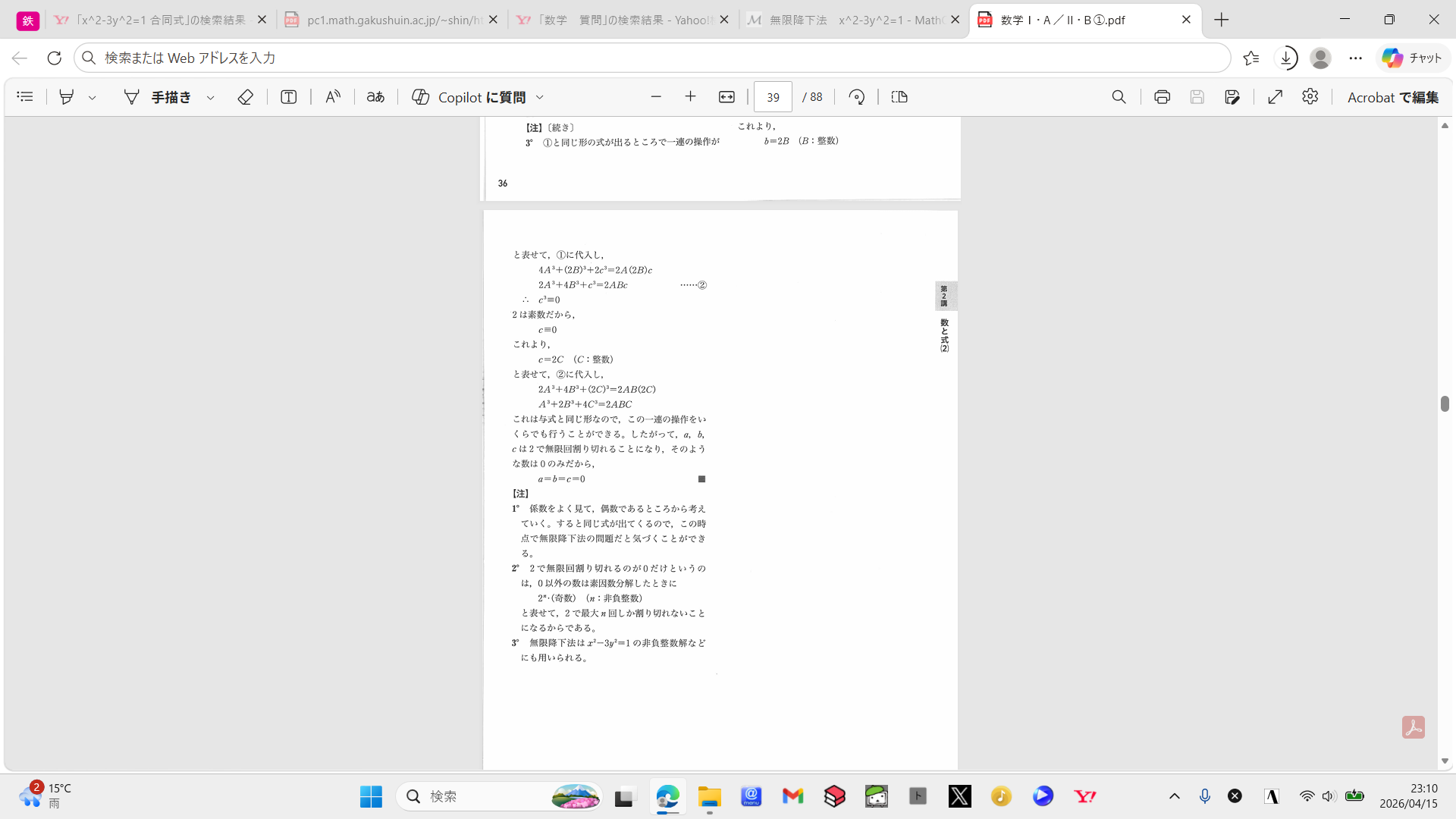Search within the PDF document
This screenshot has height=819, width=1456.
coord(1119,96)
